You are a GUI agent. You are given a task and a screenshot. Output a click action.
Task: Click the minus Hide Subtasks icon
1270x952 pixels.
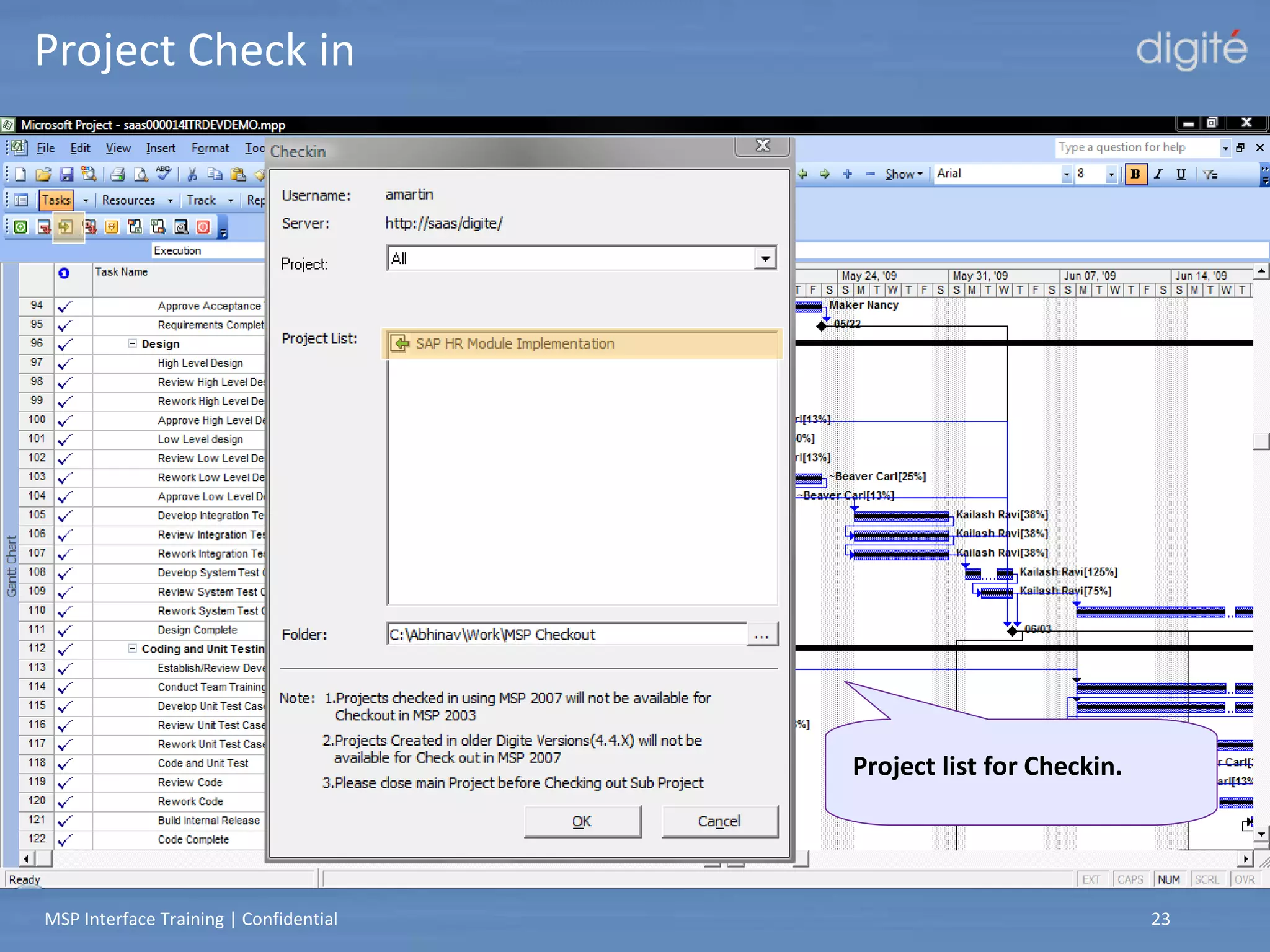click(x=870, y=174)
